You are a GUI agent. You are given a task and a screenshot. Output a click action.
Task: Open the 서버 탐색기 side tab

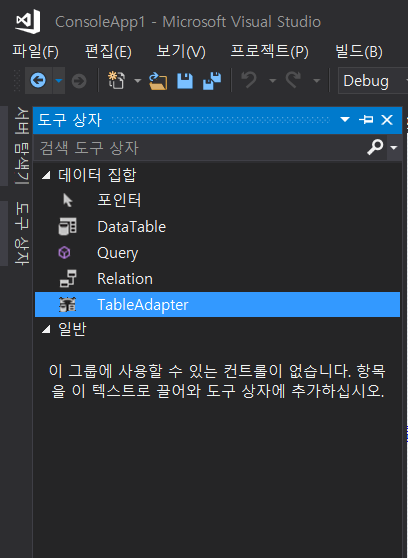point(21,146)
